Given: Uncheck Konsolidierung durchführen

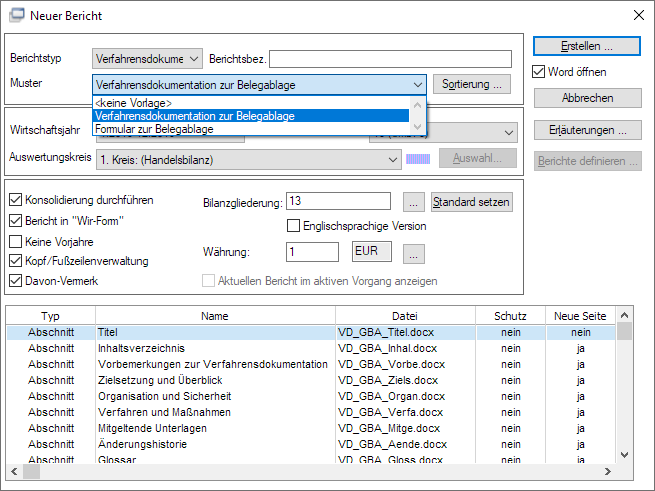Looking at the screenshot, I should coord(15,200).
